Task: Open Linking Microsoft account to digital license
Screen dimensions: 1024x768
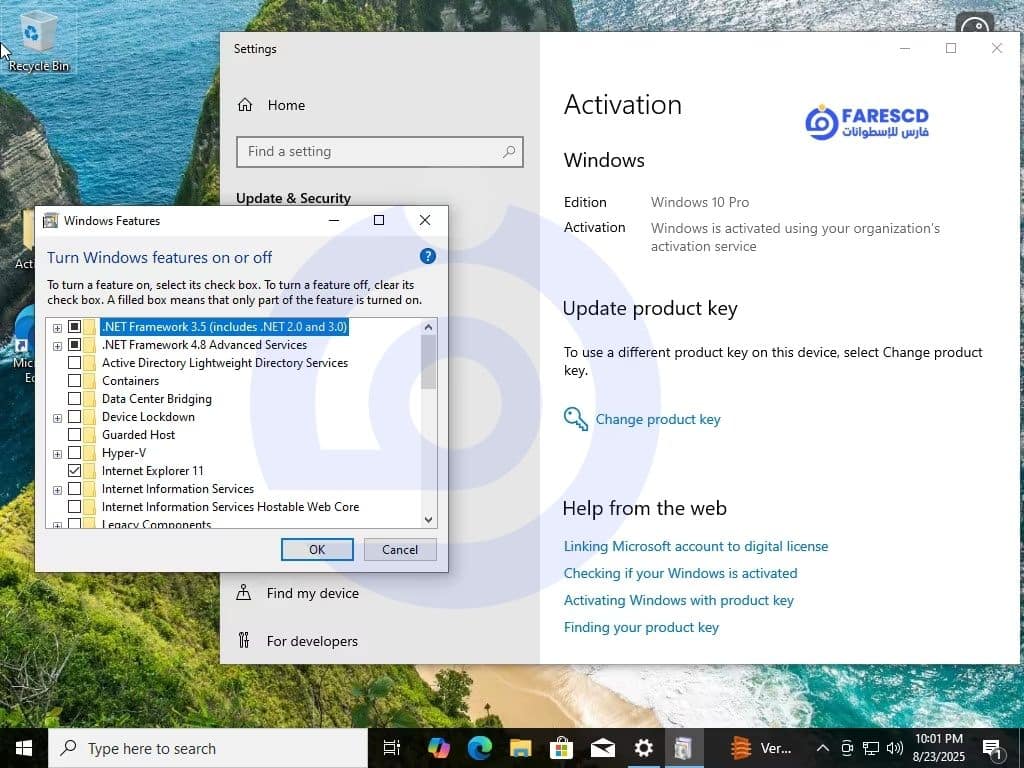Action: pyautogui.click(x=696, y=546)
